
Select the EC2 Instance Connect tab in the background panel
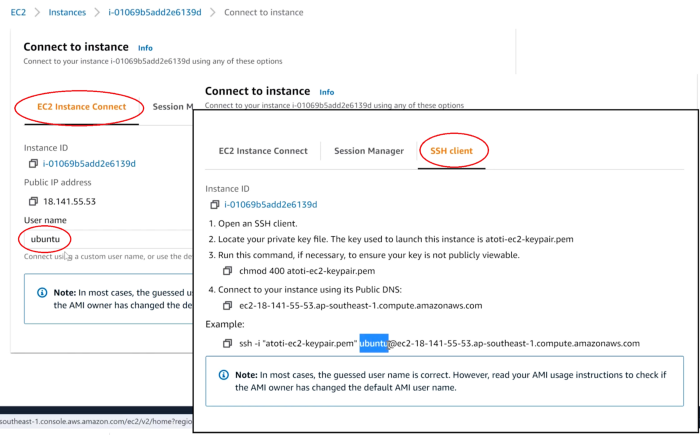[82, 107]
